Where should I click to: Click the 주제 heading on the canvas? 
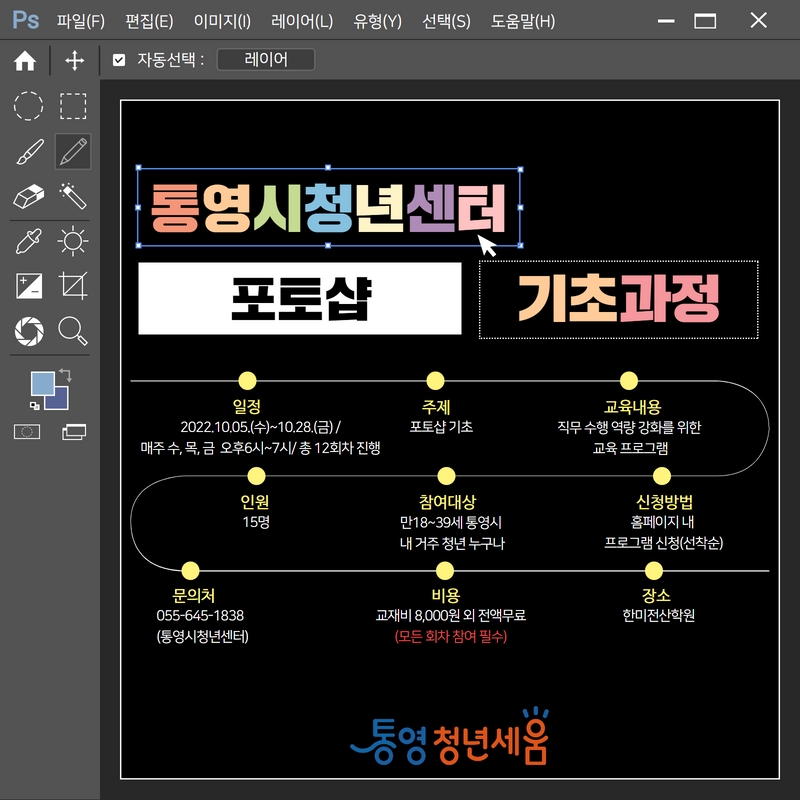point(435,407)
